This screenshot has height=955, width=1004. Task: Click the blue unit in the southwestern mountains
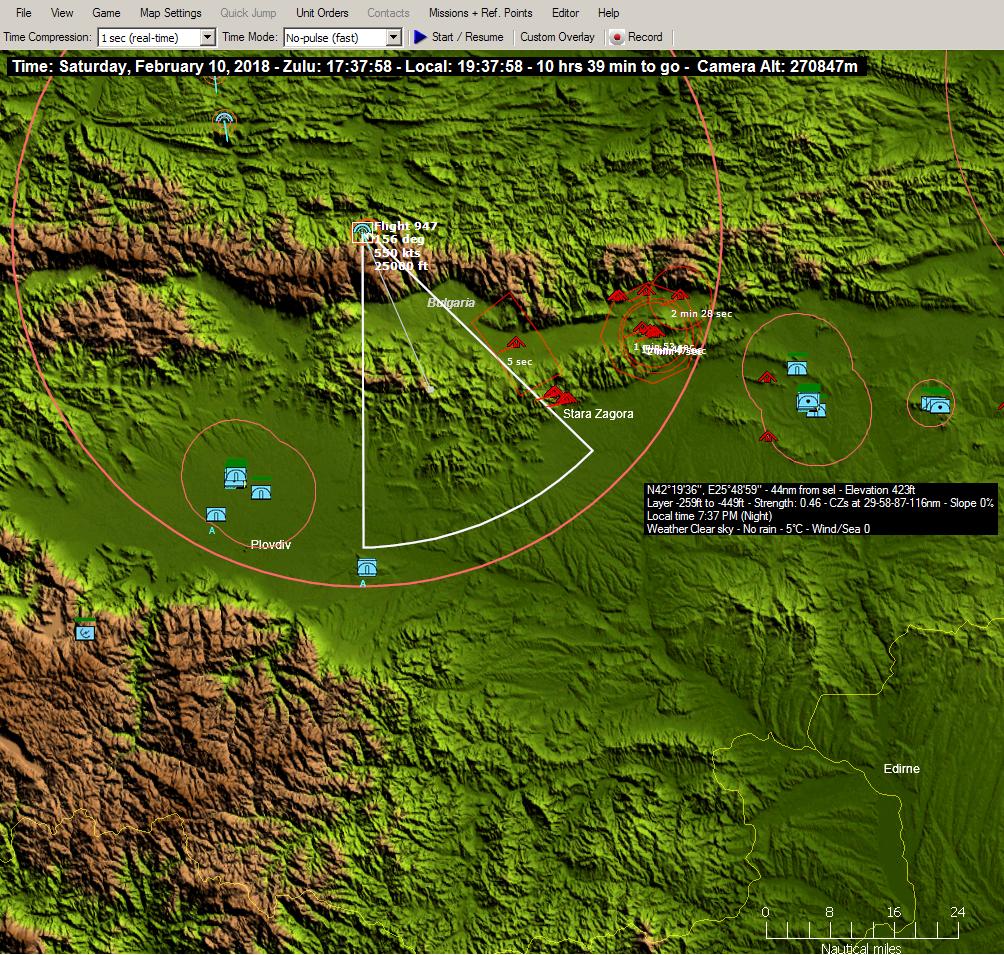pyautogui.click(x=86, y=631)
